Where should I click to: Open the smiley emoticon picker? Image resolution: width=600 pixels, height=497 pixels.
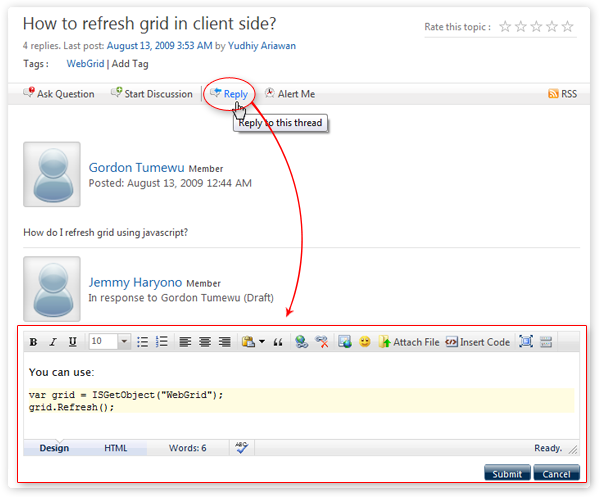click(x=365, y=342)
